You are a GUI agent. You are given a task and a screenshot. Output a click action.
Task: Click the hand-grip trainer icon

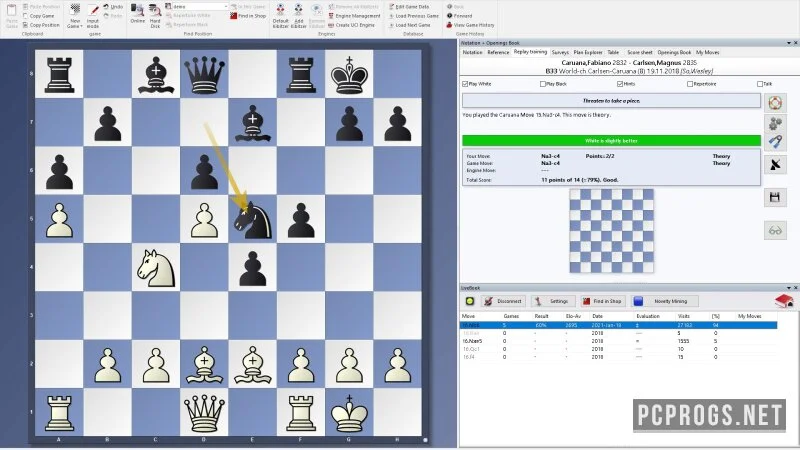775,141
